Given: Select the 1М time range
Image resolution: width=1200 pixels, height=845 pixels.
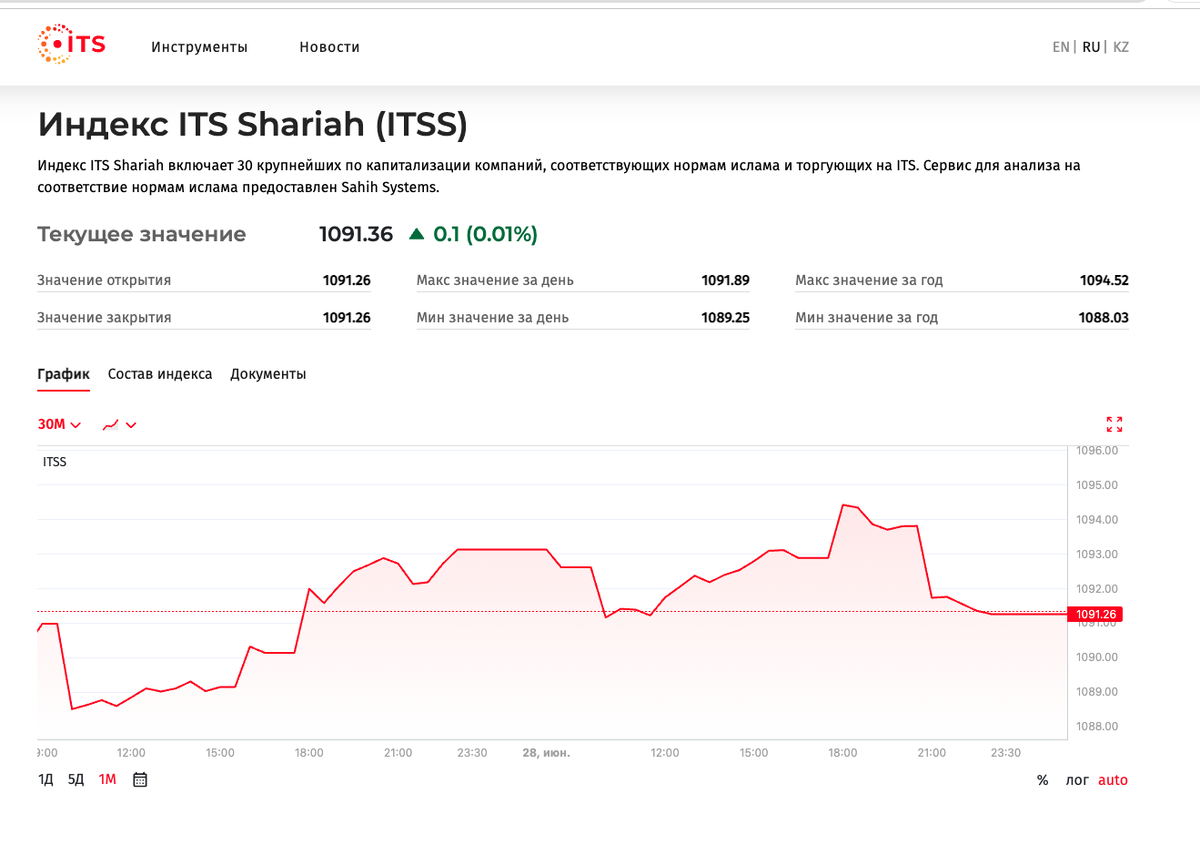Looking at the screenshot, I should coord(107,780).
